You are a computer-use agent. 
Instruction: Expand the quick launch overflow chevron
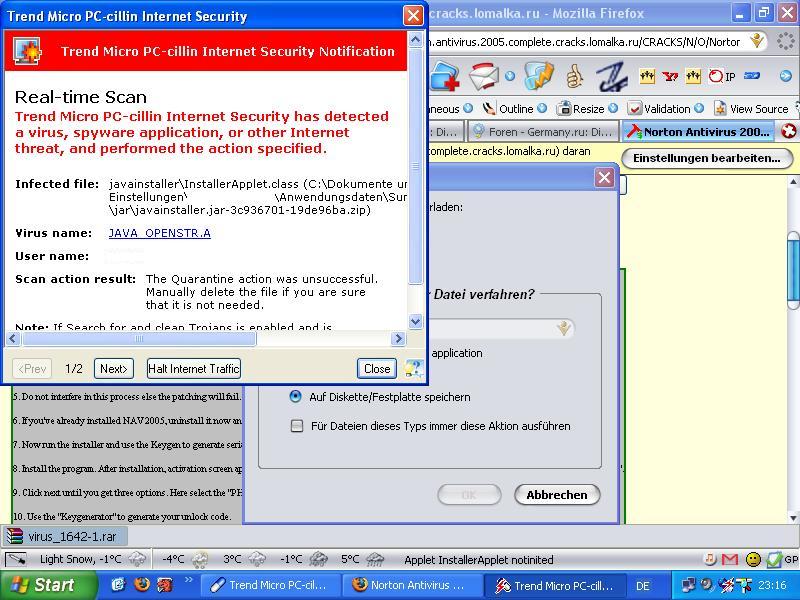pos(188,580)
